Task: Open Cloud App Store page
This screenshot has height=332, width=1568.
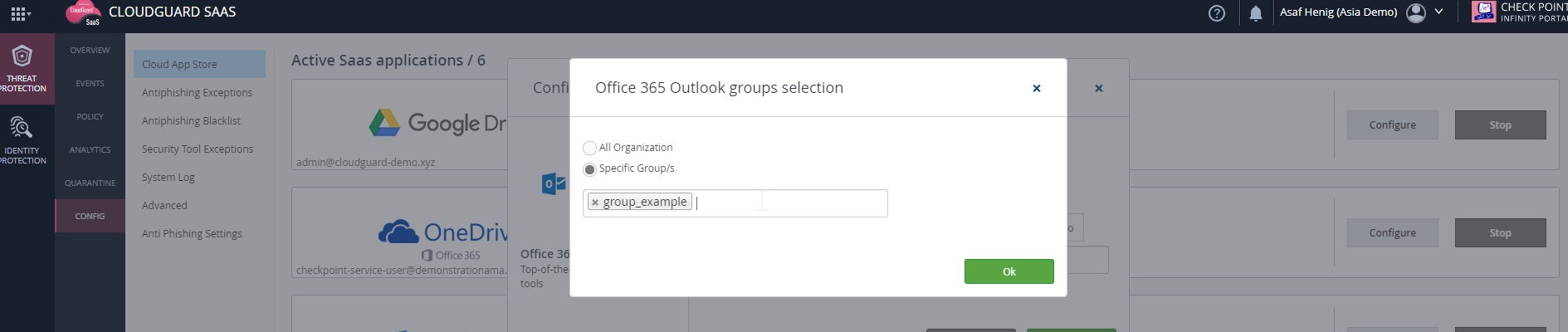Action: [199, 64]
